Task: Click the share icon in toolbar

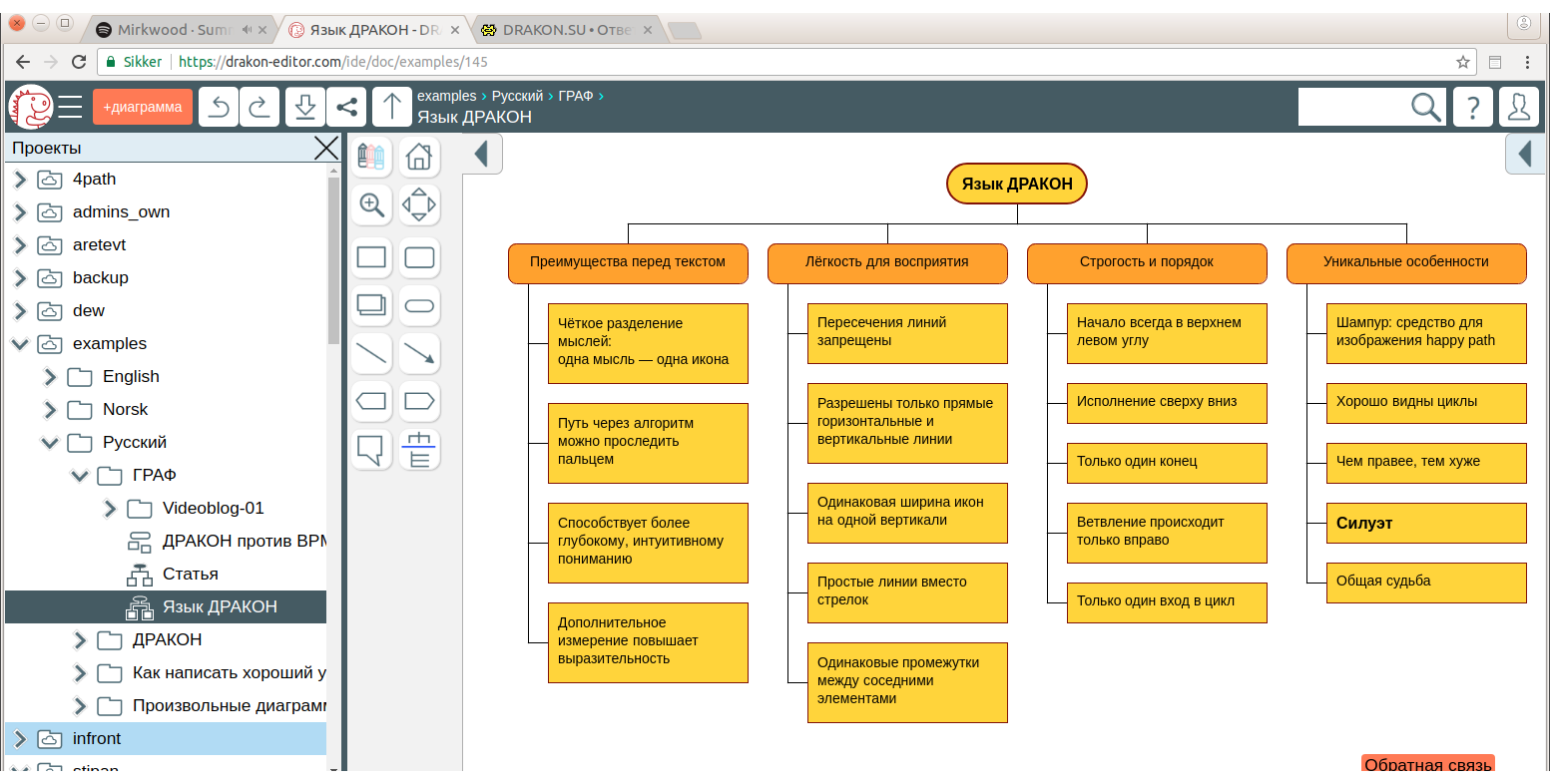Action: pos(345,107)
